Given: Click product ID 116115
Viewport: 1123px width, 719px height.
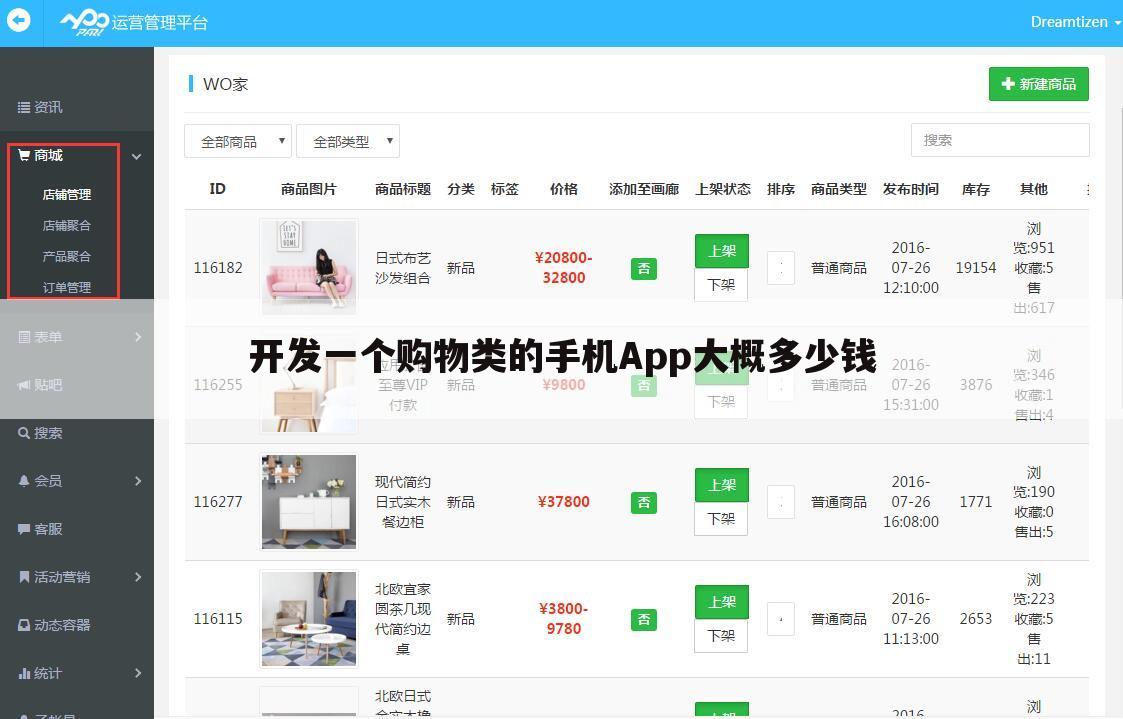Looking at the screenshot, I should tap(218, 619).
